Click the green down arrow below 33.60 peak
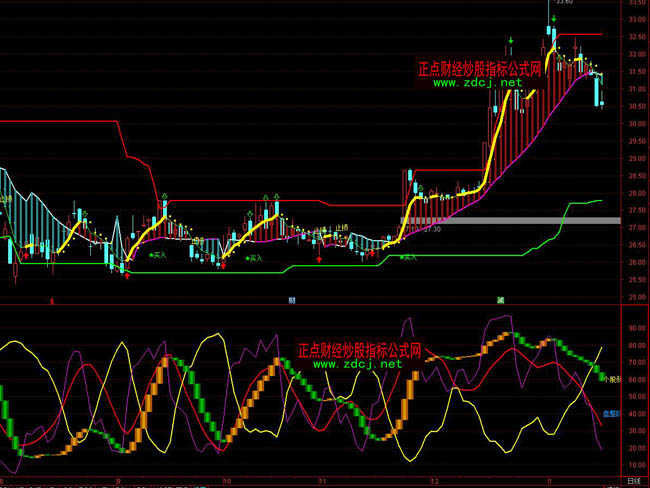This screenshot has height=488, width=650. [x=553, y=19]
